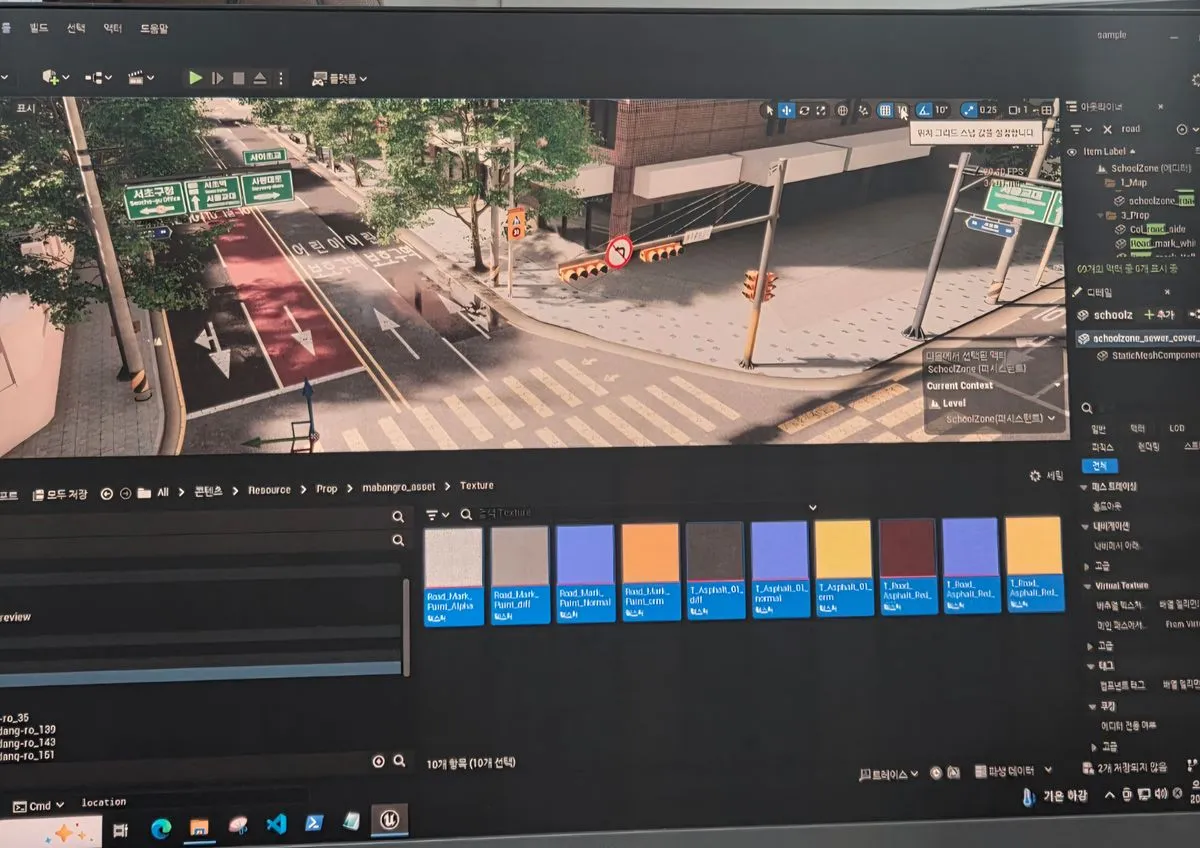Open the 액터 menu
Image resolution: width=1200 pixels, height=848 pixels.
tap(112, 29)
